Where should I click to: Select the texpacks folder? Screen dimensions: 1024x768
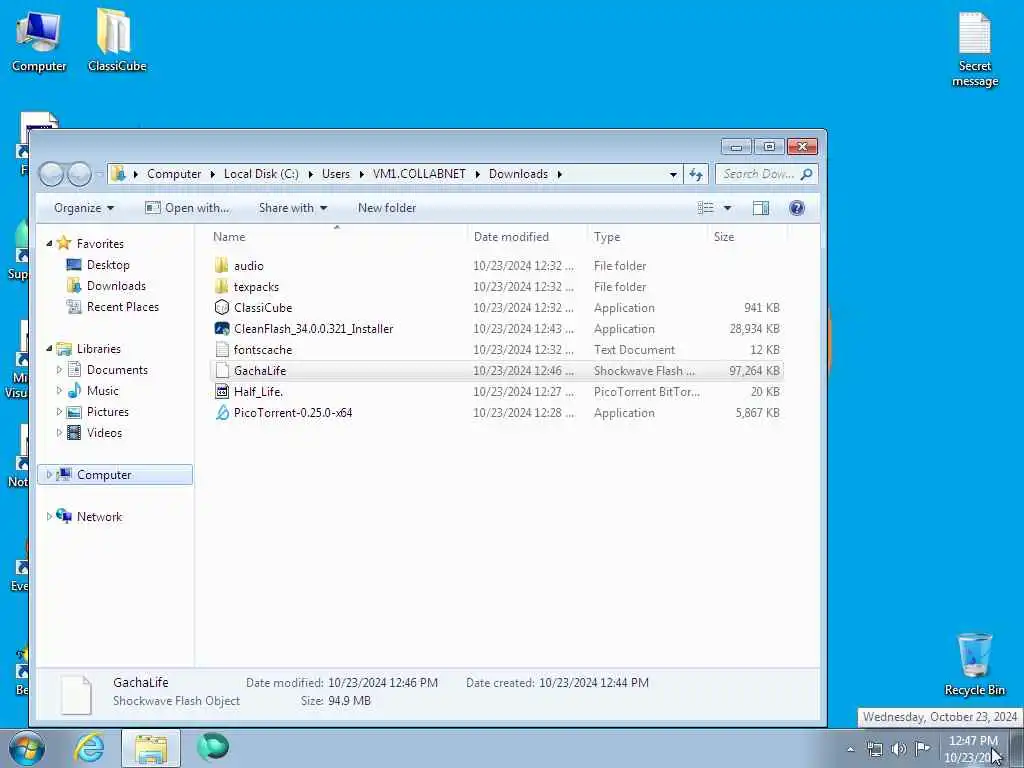click(x=496, y=287)
